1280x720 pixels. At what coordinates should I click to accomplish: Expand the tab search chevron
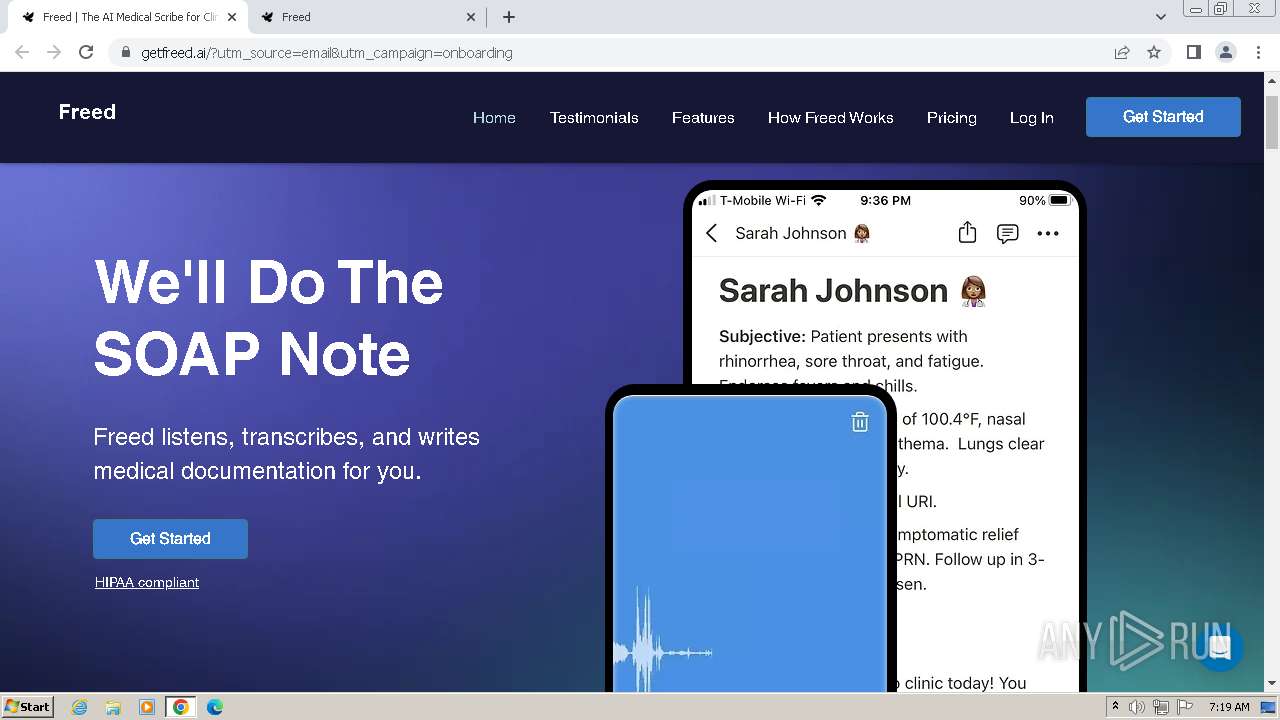coord(1160,17)
